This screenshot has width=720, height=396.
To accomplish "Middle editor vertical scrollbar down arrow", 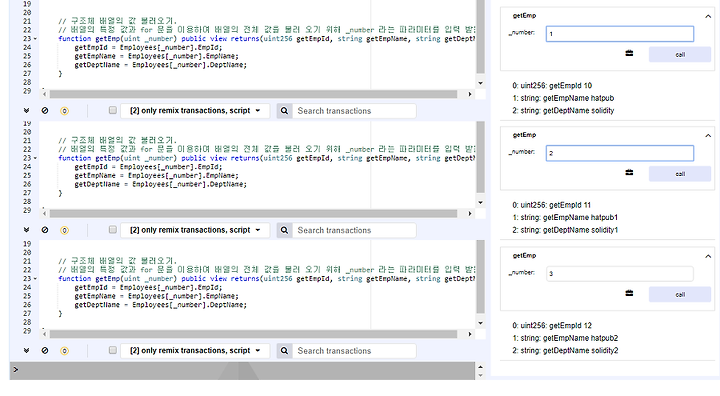I will [x=480, y=203].
